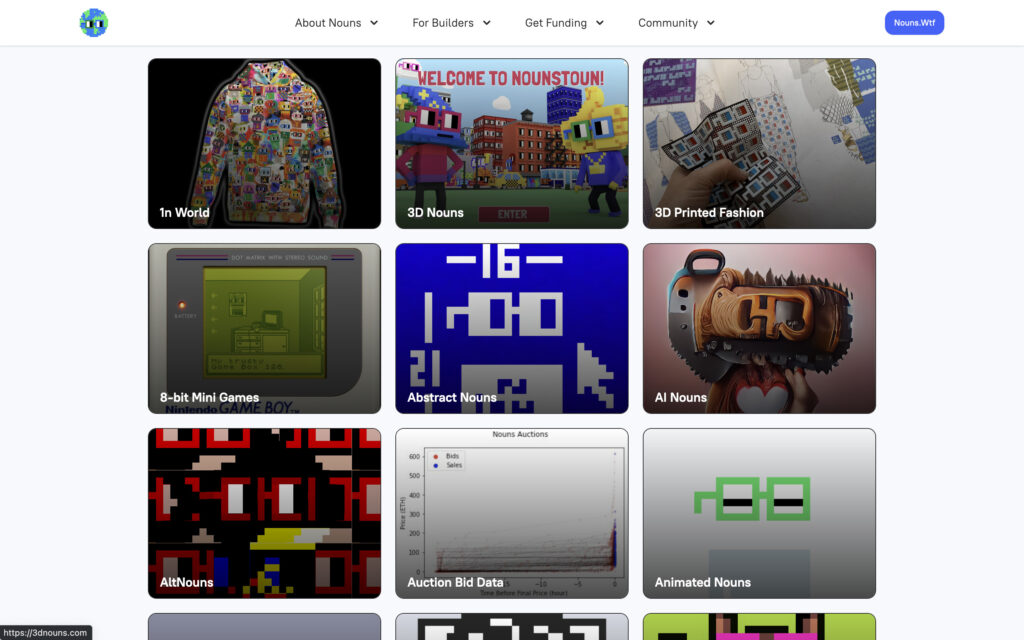Open the 8-bit Mini Games card

(x=264, y=328)
